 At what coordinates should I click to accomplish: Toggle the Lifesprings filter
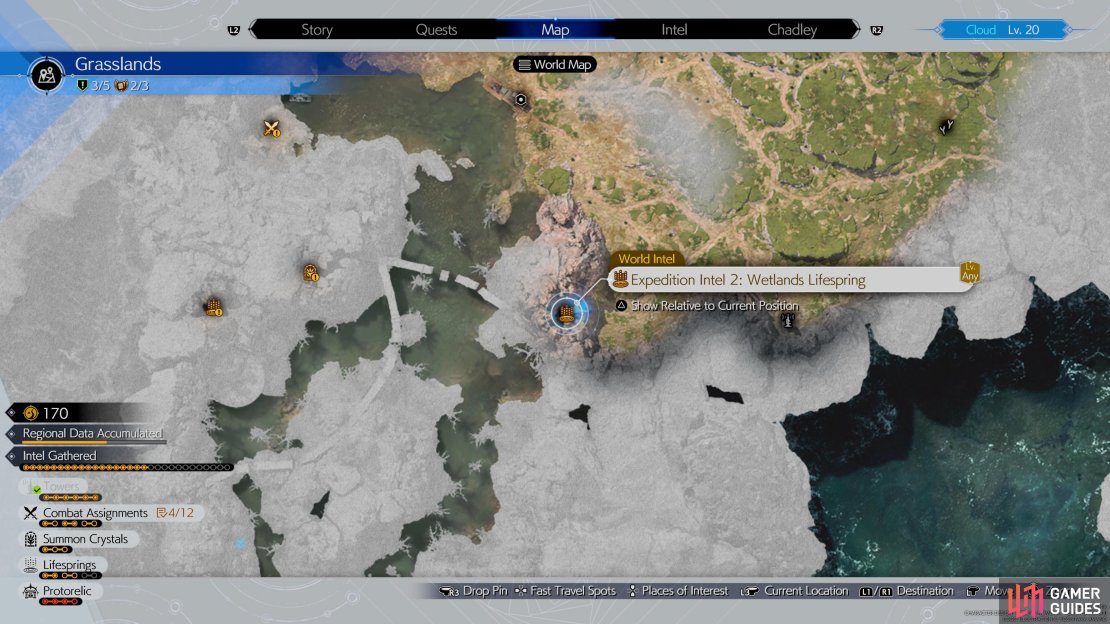tap(69, 565)
